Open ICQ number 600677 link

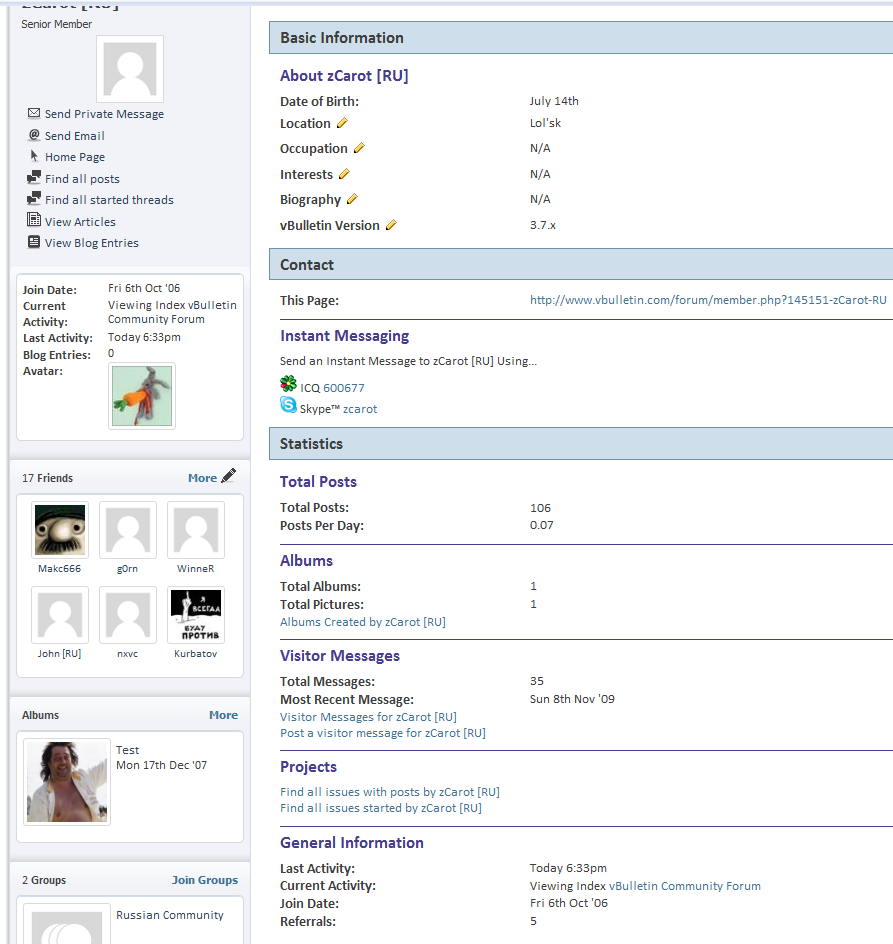[x=344, y=388]
